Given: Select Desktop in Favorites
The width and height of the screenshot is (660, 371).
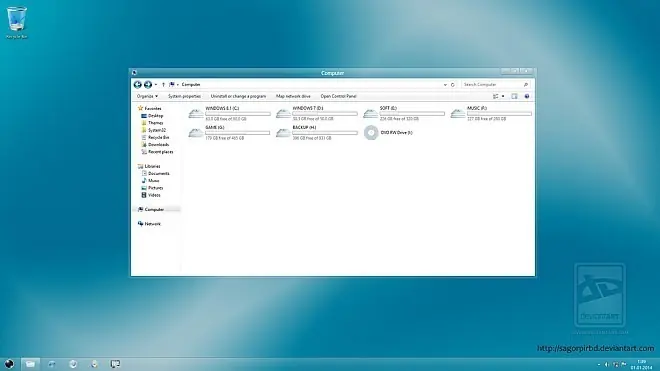Looking at the screenshot, I should coord(152,116).
